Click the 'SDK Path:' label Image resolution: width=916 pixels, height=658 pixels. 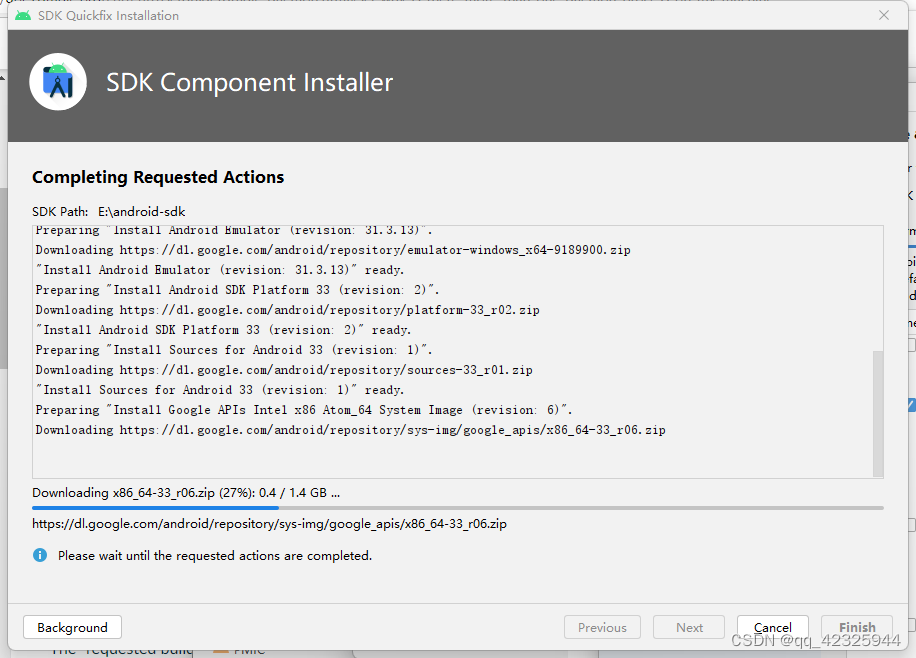60,212
